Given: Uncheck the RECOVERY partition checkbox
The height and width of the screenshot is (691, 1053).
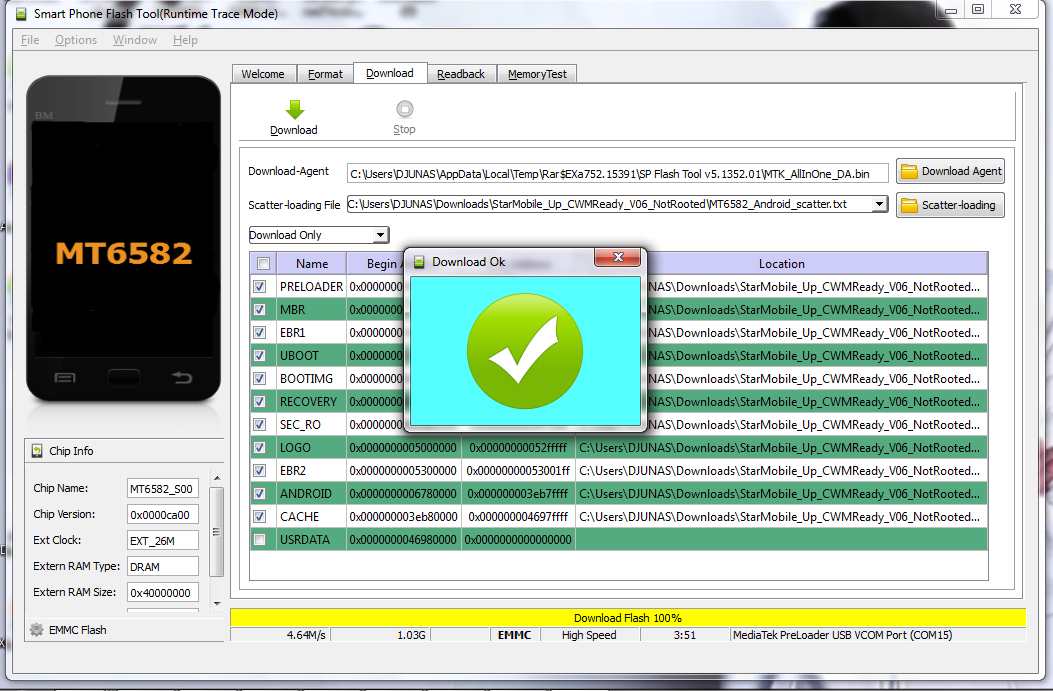Looking at the screenshot, I should click(260, 402).
